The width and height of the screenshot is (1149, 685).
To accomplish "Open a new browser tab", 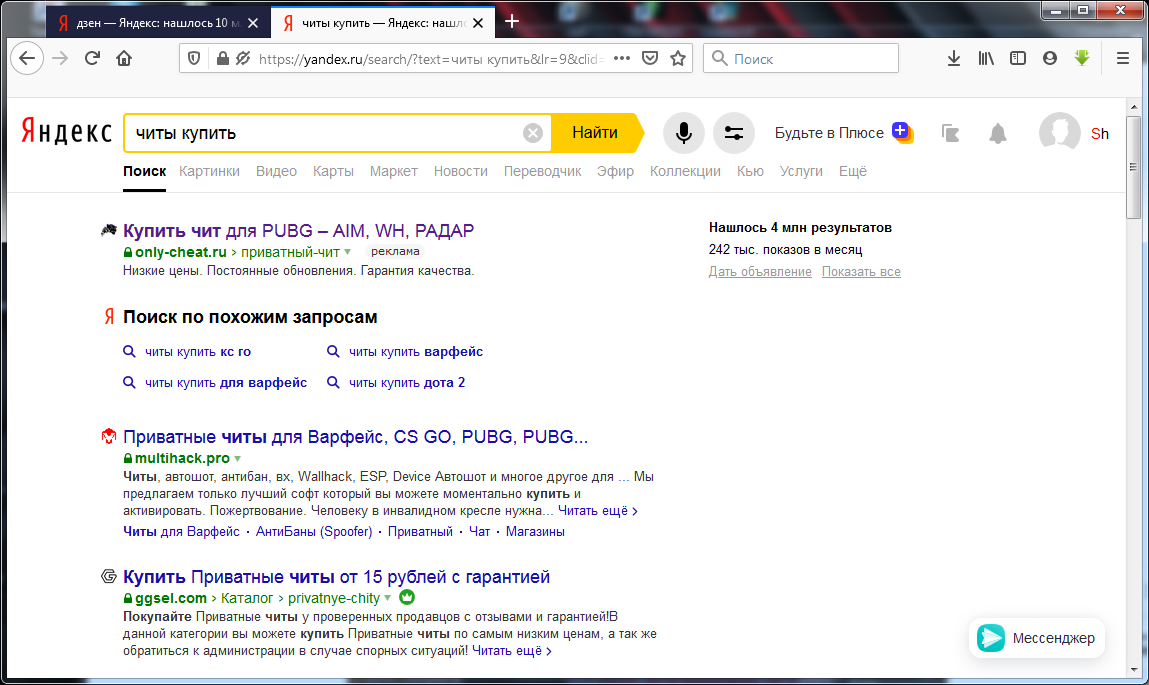I will coord(512,22).
